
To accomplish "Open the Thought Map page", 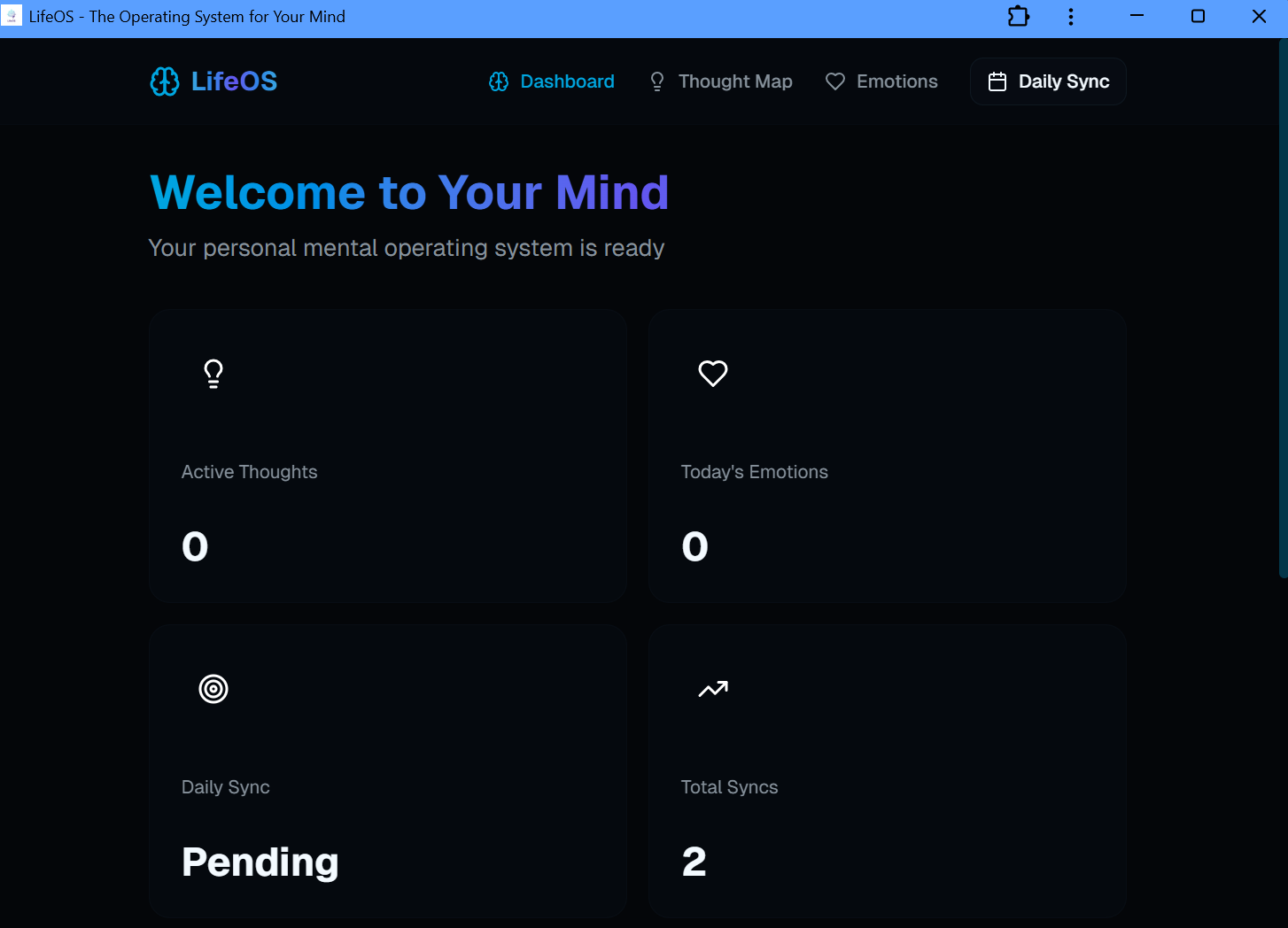I will pos(734,81).
